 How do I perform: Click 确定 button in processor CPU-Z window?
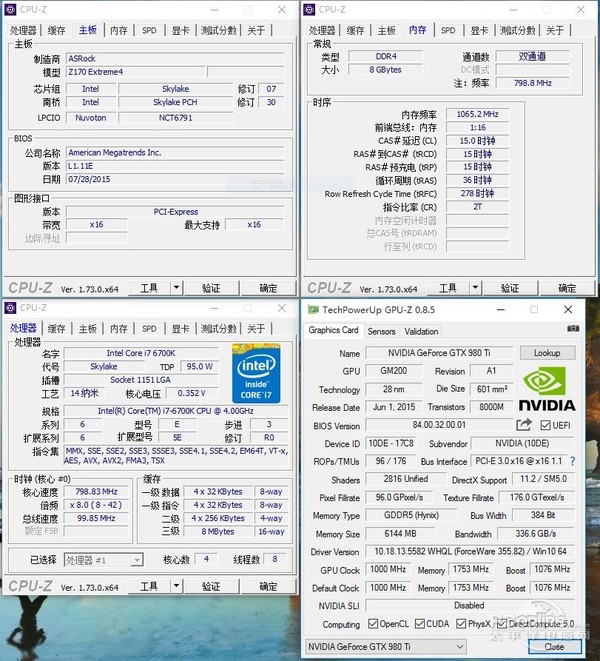pyautogui.click(x=268, y=586)
